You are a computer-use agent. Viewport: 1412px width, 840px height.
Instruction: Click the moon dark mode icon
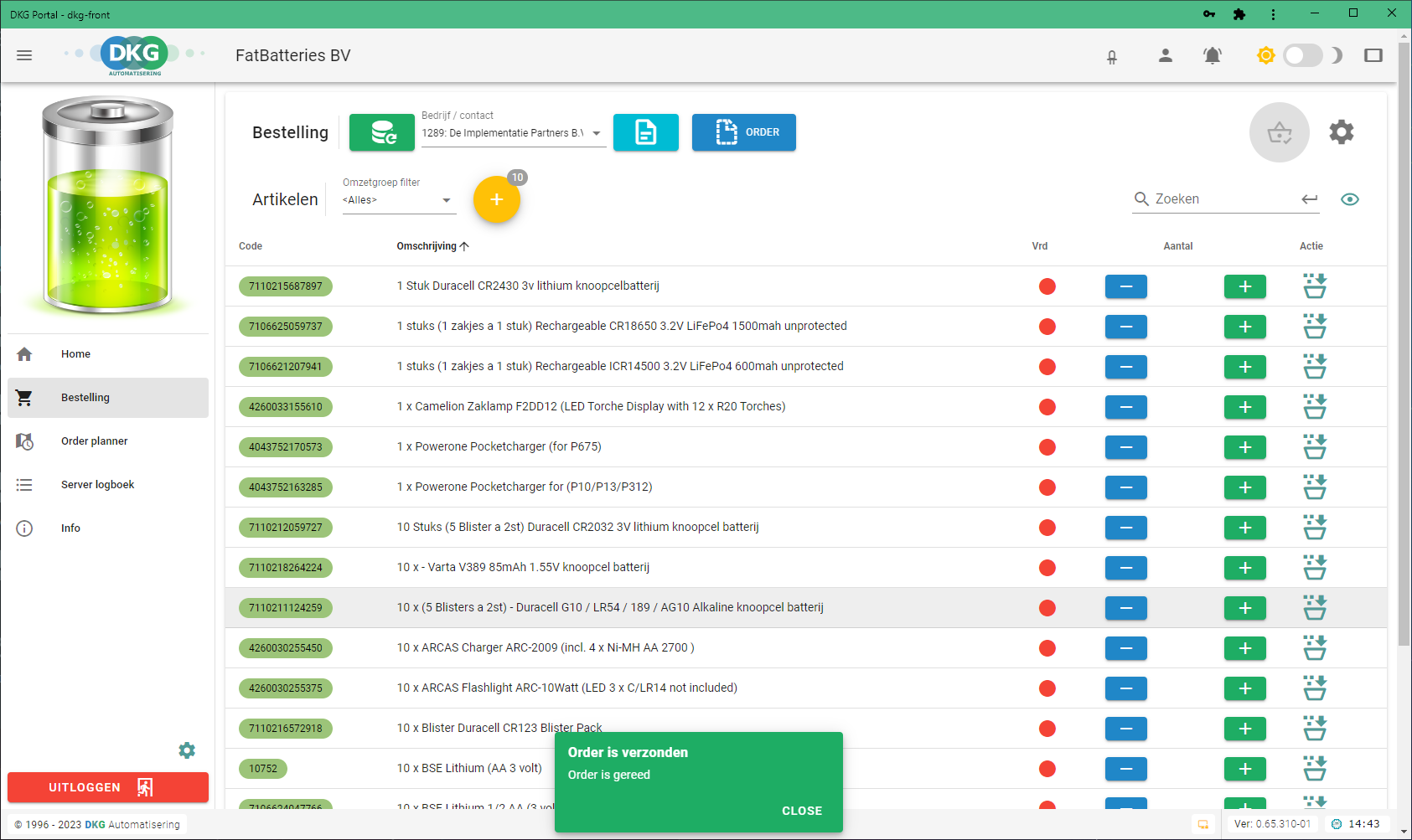click(1337, 55)
